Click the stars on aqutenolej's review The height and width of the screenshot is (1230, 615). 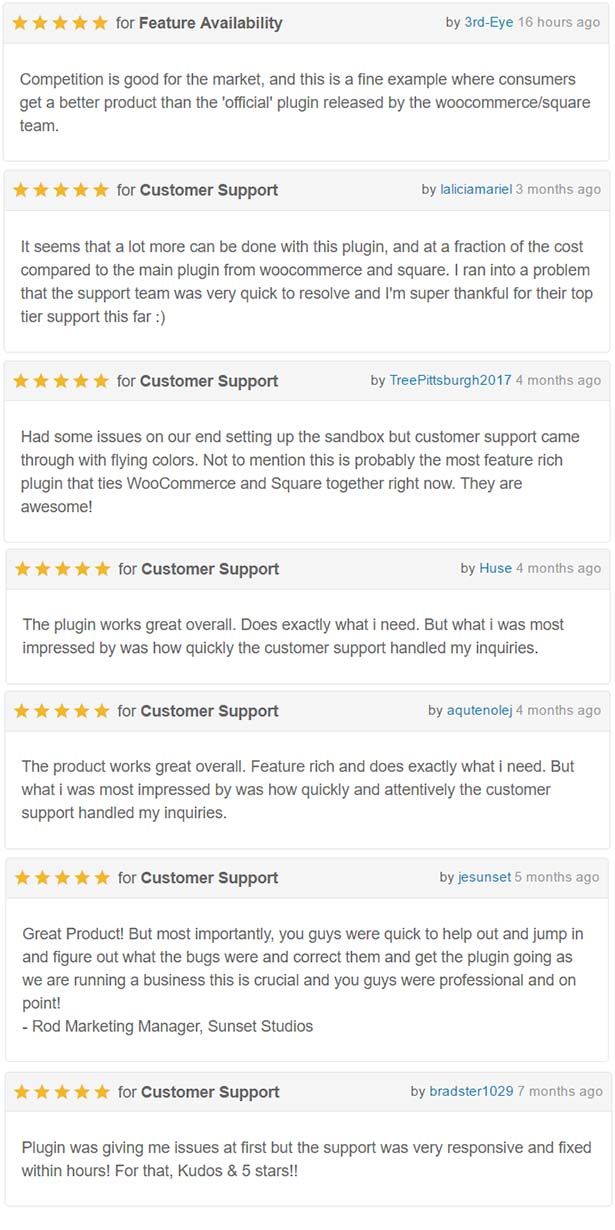point(61,711)
